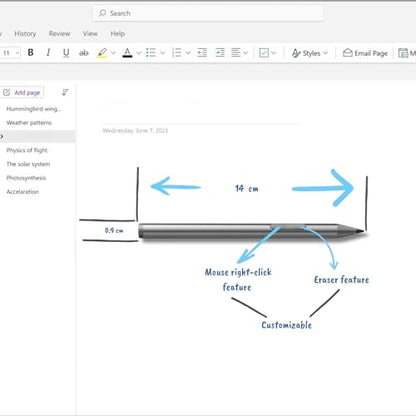Increase paragraph indent
416x416 pixels.
pyautogui.click(x=220, y=53)
